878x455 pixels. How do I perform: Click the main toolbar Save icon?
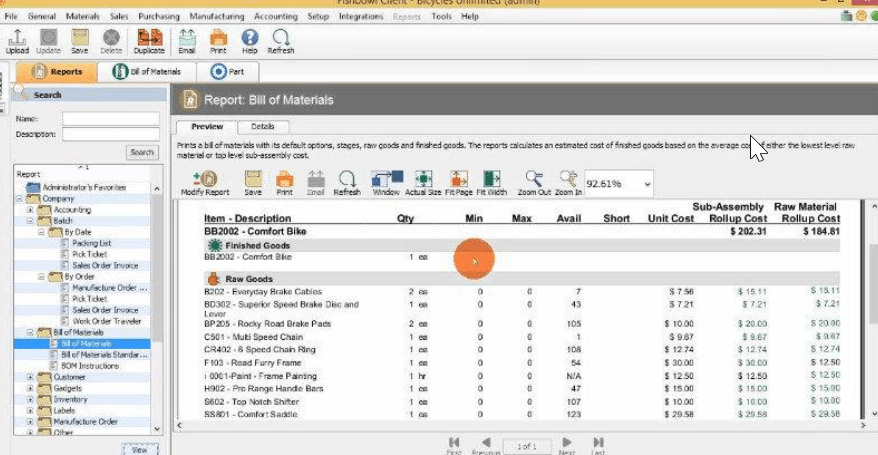(x=80, y=42)
